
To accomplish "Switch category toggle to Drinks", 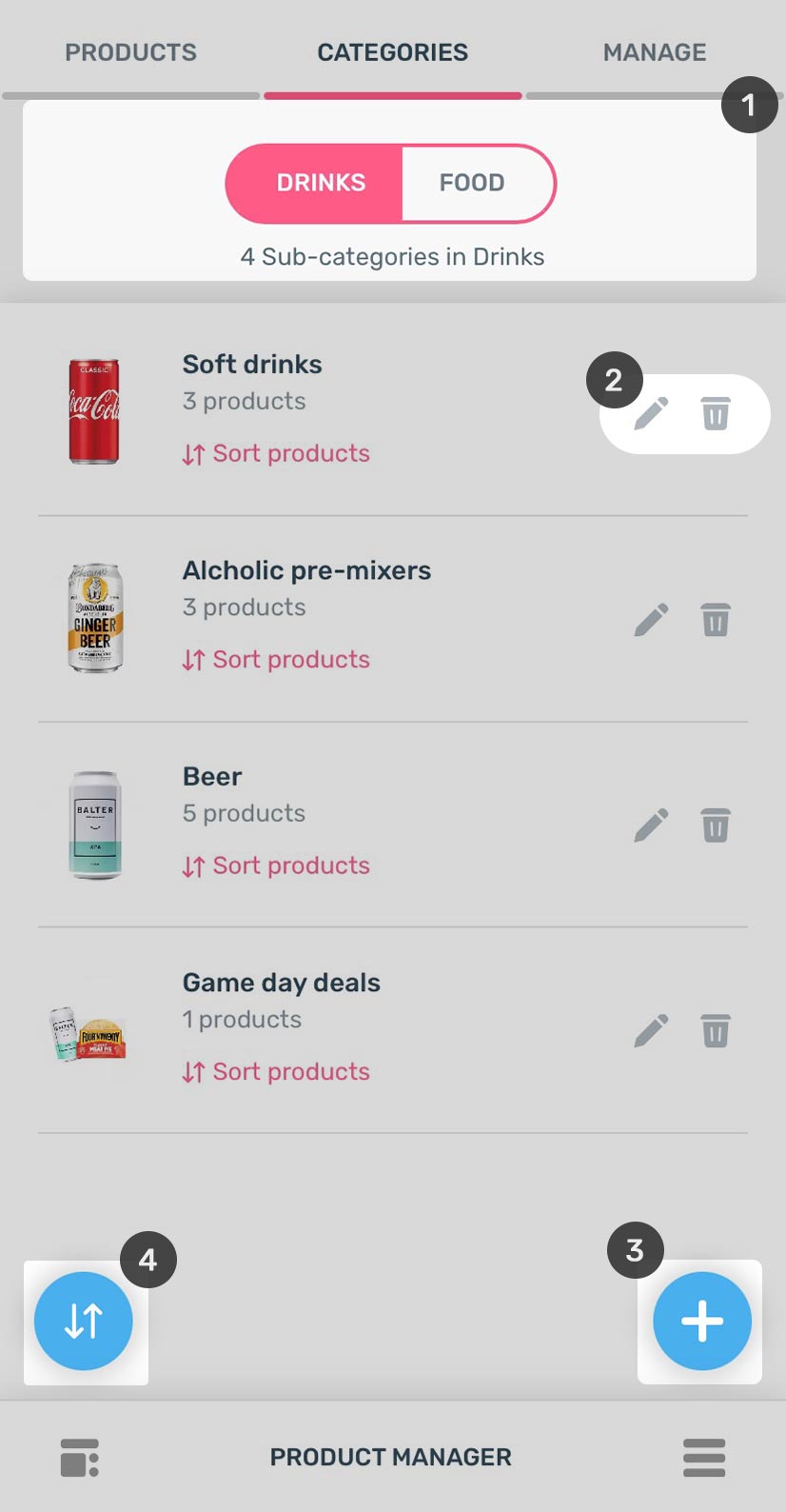I will [x=321, y=183].
